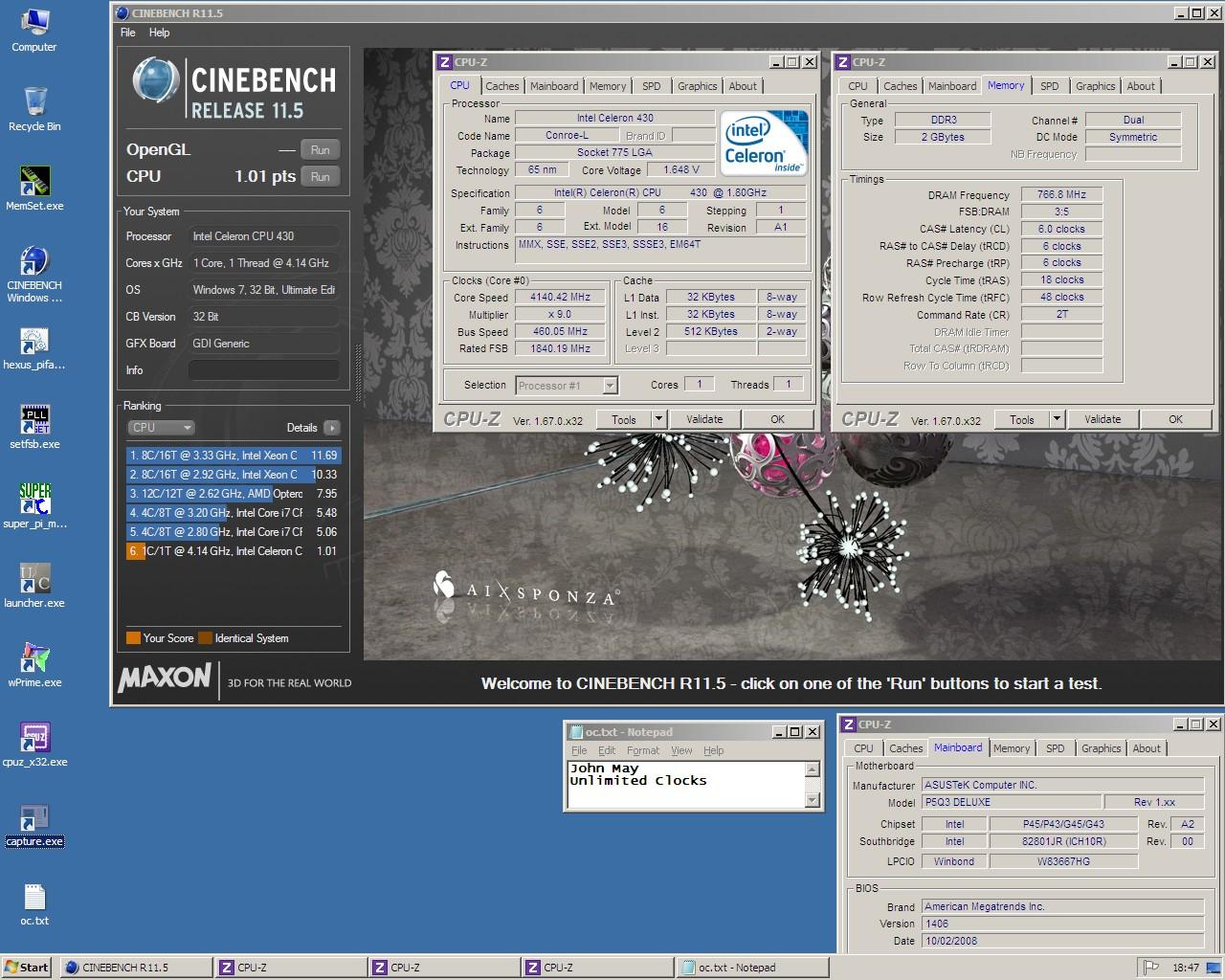Switch to Caches tab in CPU window
Image resolution: width=1225 pixels, height=980 pixels.
pyautogui.click(x=501, y=86)
